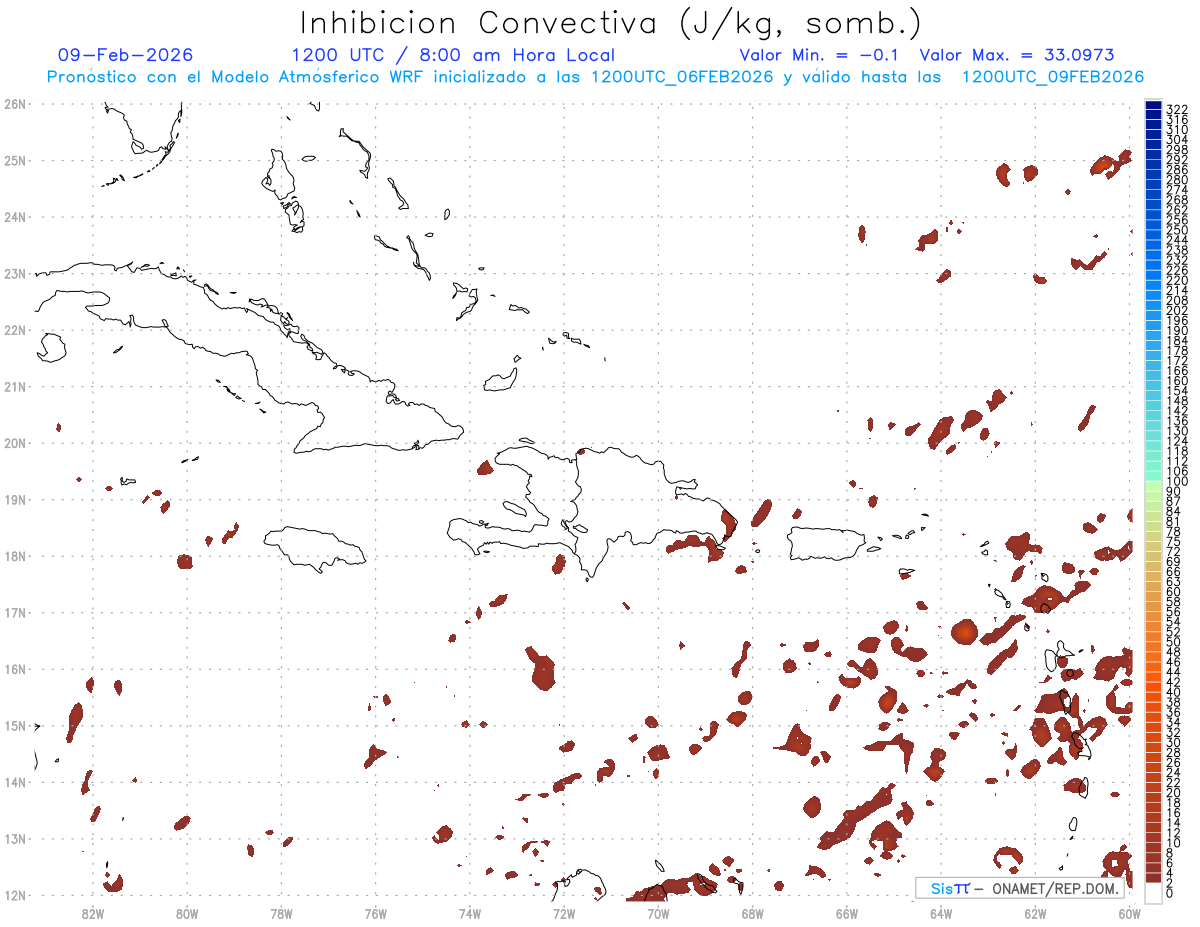Viewport: 1200px width, 927px height.
Task: Click the 22N latitude axis label
Action: click(x=15, y=330)
